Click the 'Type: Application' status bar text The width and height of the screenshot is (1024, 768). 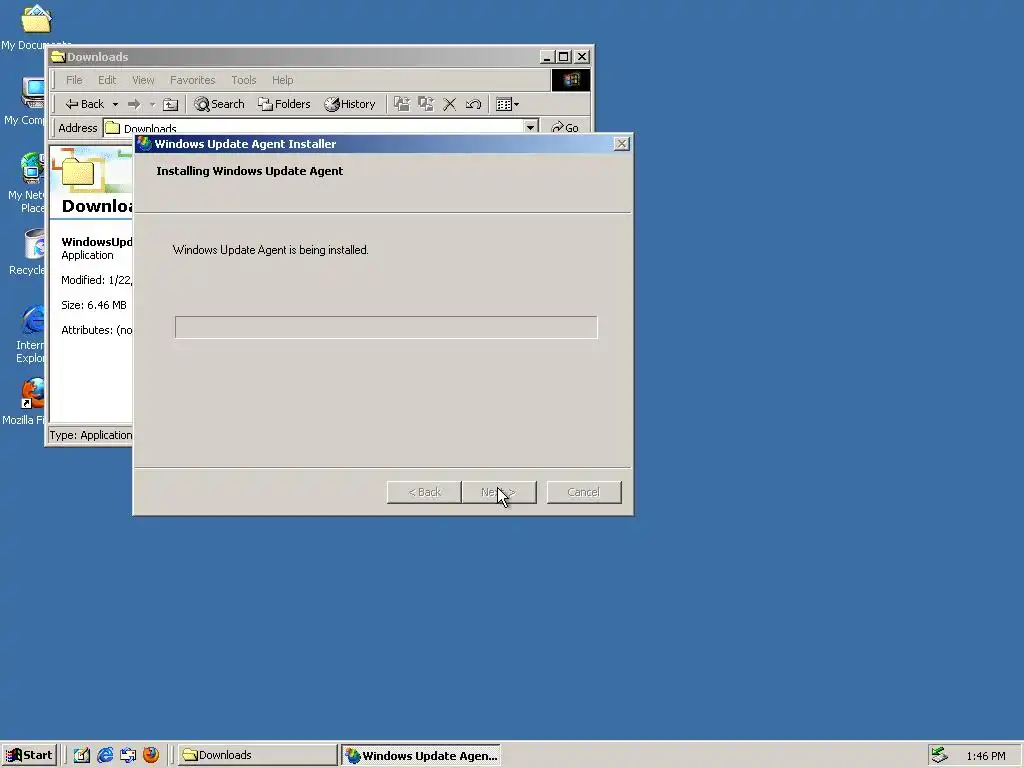coord(91,435)
